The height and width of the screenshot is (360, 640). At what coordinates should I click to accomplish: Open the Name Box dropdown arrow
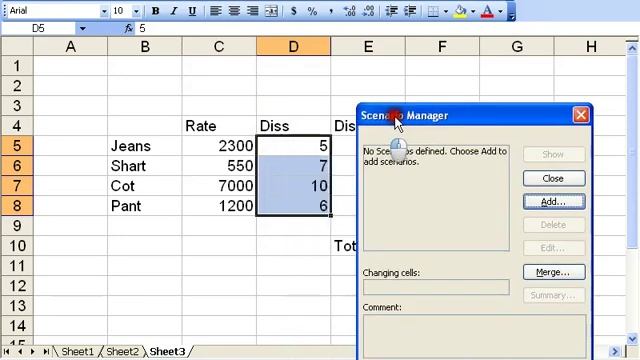coord(82,29)
